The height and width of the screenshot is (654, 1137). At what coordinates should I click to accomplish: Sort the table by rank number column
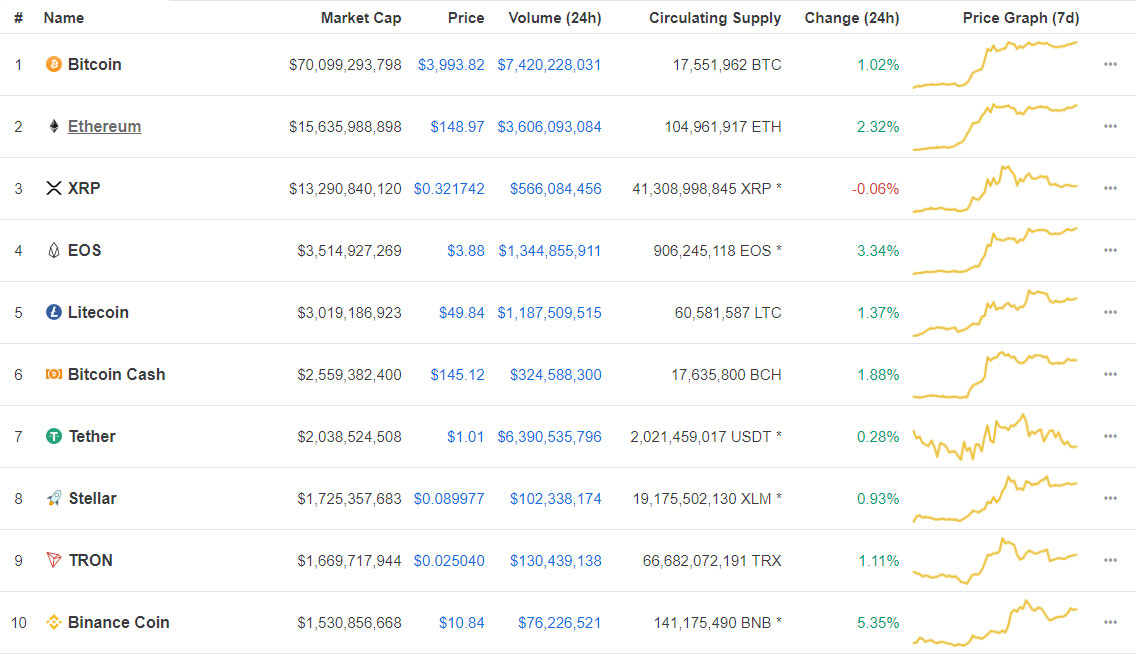(18, 18)
